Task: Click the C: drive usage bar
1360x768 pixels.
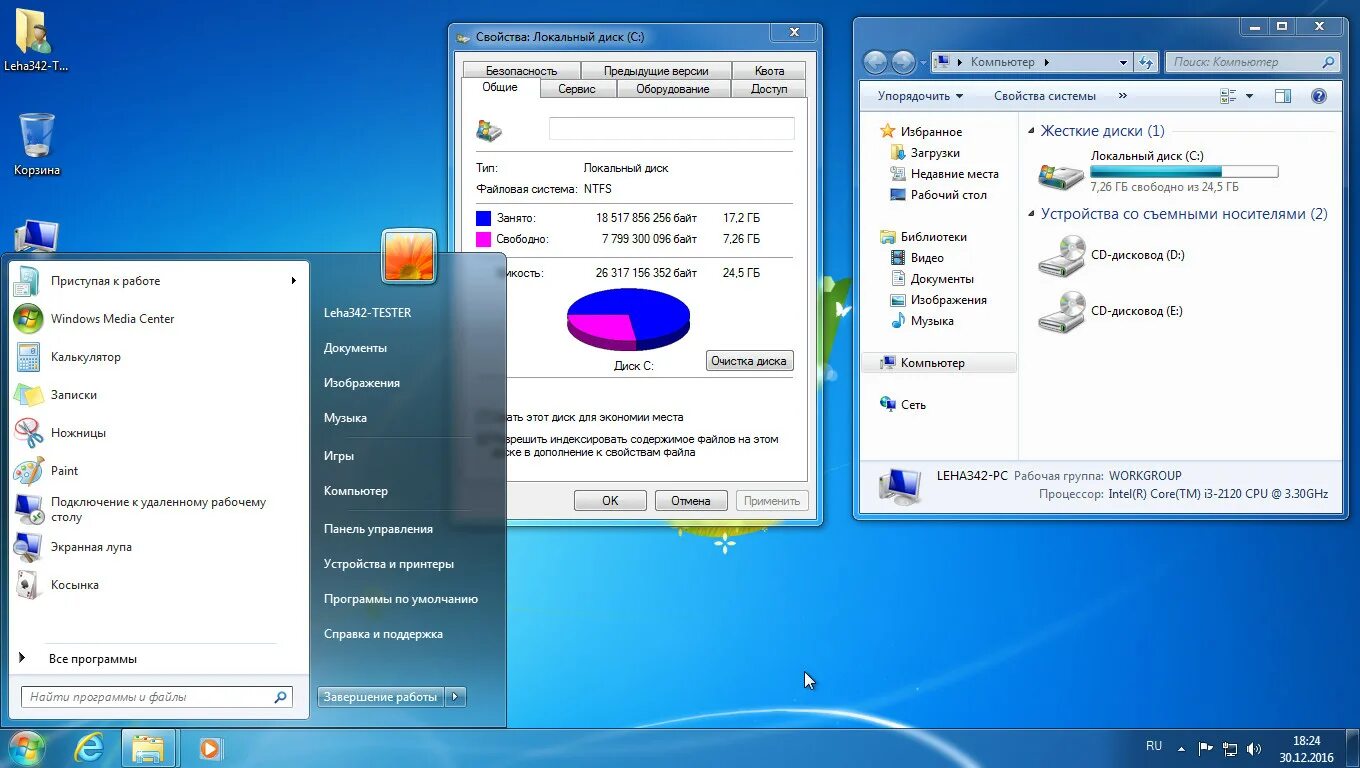Action: tap(1184, 172)
